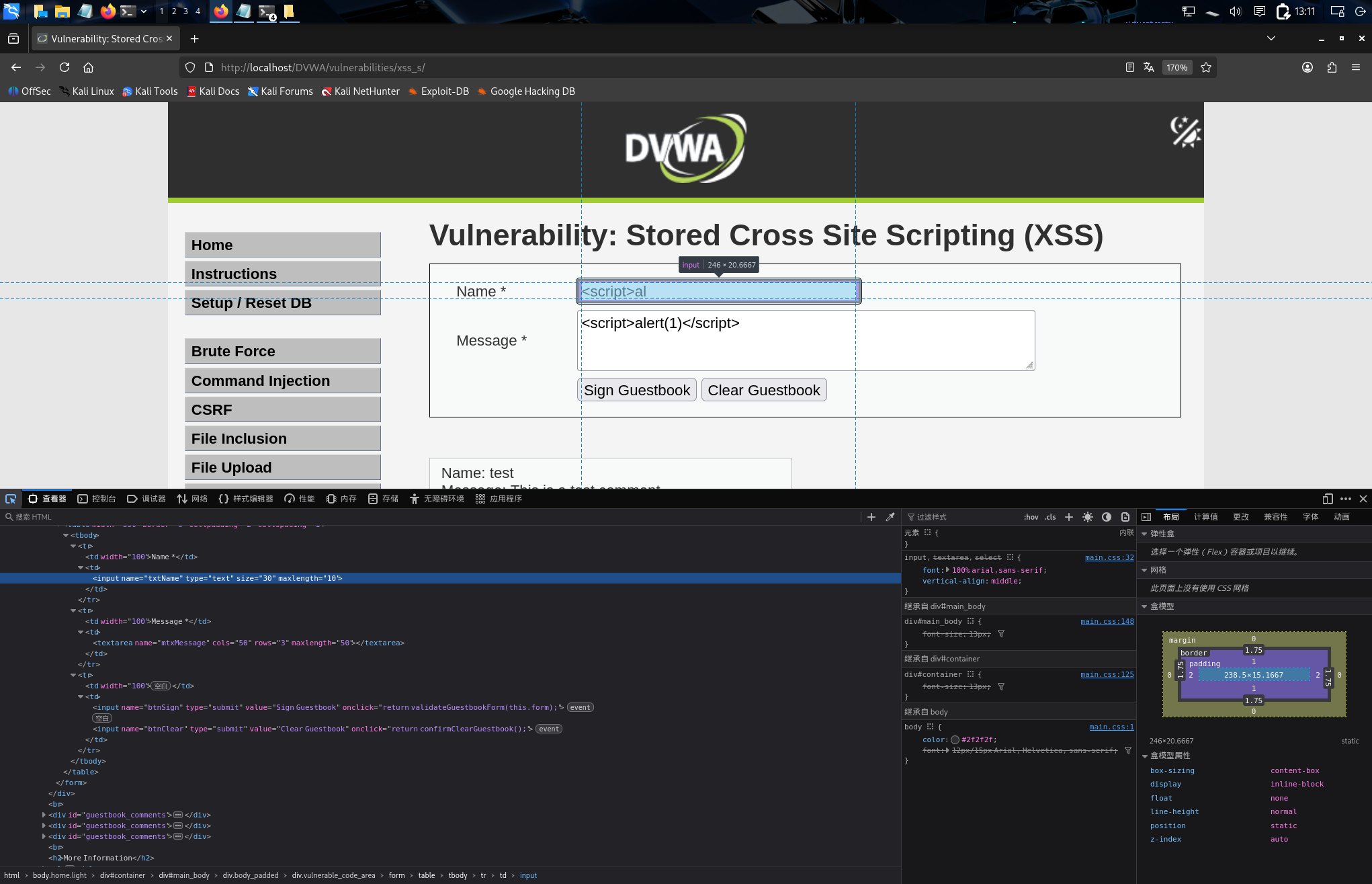Bookmark this page with the star icon

[x=1206, y=67]
